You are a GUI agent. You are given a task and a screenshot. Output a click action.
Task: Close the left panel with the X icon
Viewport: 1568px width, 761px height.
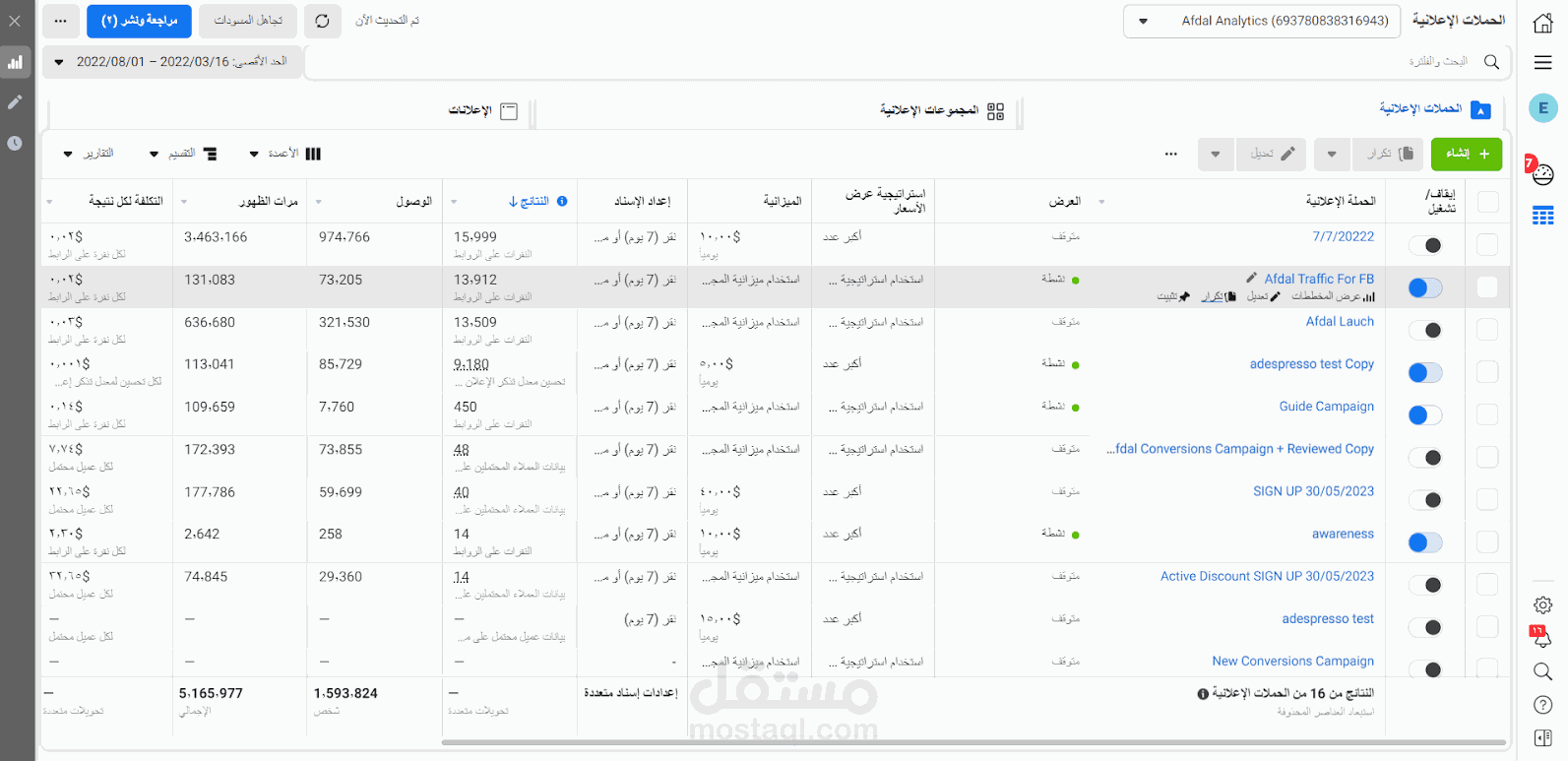point(15,21)
